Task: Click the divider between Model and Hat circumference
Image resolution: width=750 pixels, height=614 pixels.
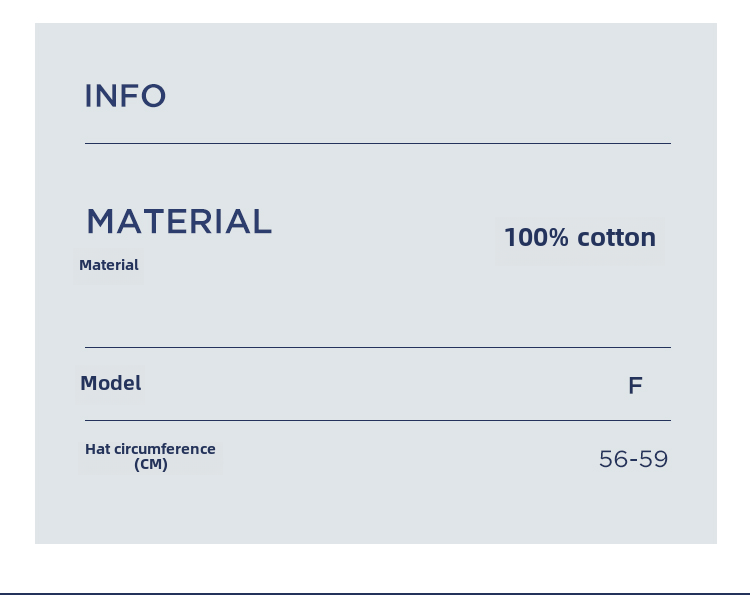Action: [x=377, y=421]
